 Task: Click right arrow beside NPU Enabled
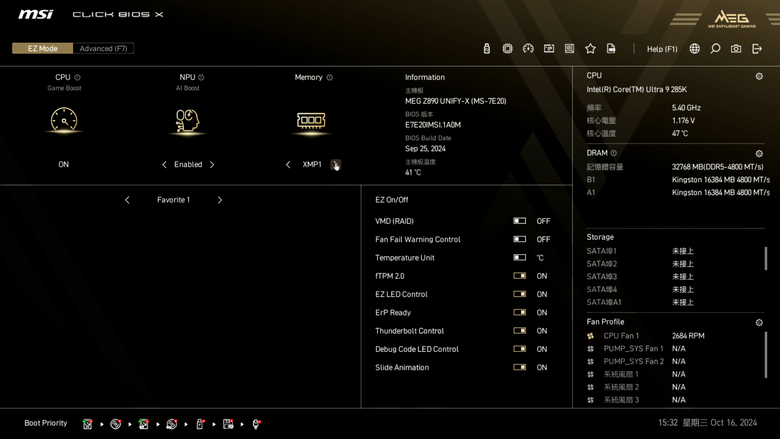[212, 165]
